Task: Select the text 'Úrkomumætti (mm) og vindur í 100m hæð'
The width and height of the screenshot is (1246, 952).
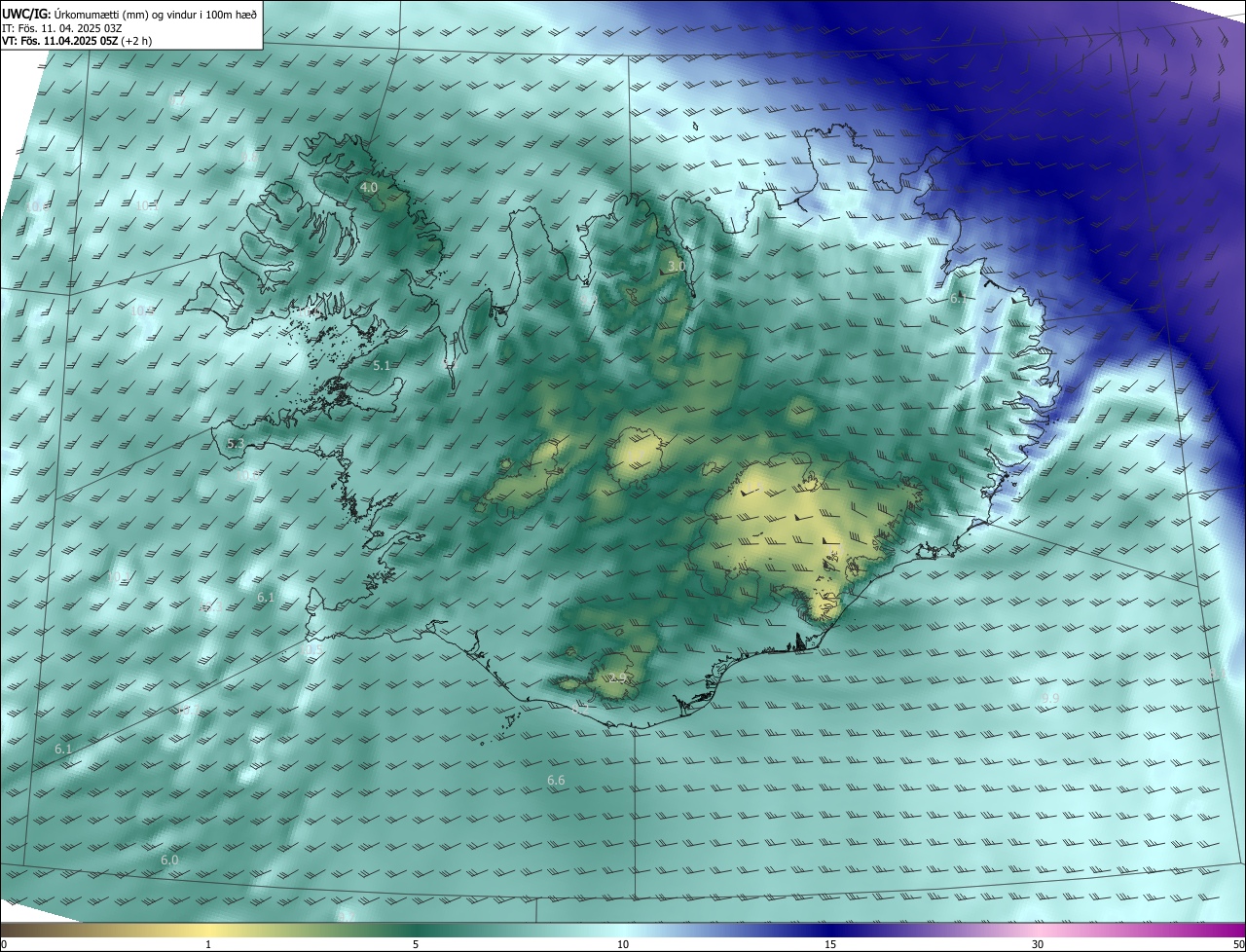Action: (155, 14)
